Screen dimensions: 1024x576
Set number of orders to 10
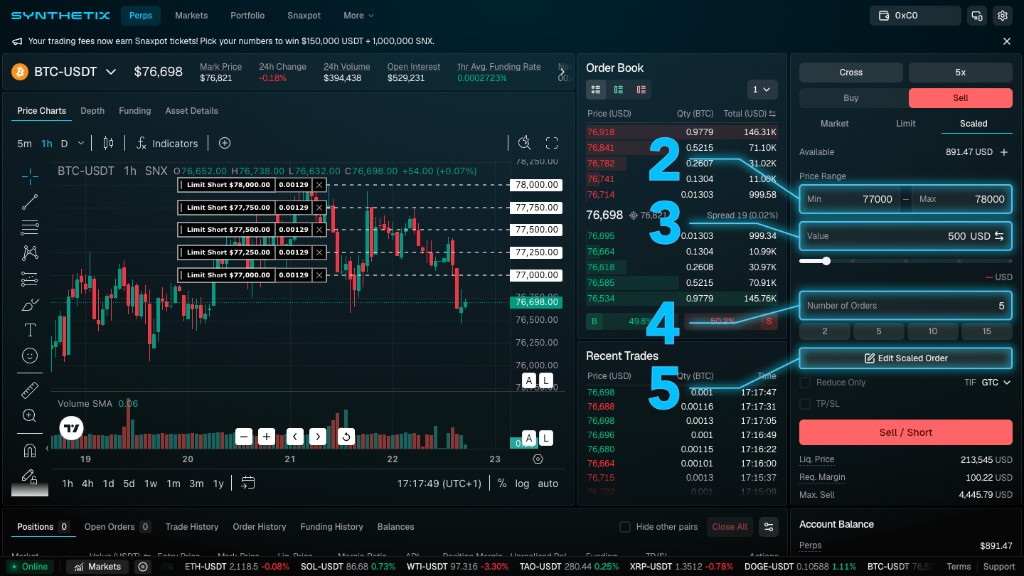point(933,331)
